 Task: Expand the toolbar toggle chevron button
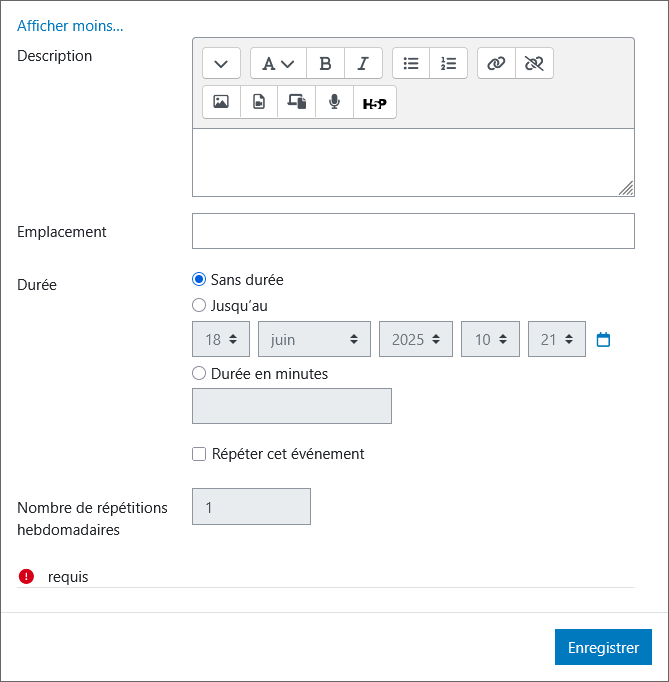pos(221,63)
